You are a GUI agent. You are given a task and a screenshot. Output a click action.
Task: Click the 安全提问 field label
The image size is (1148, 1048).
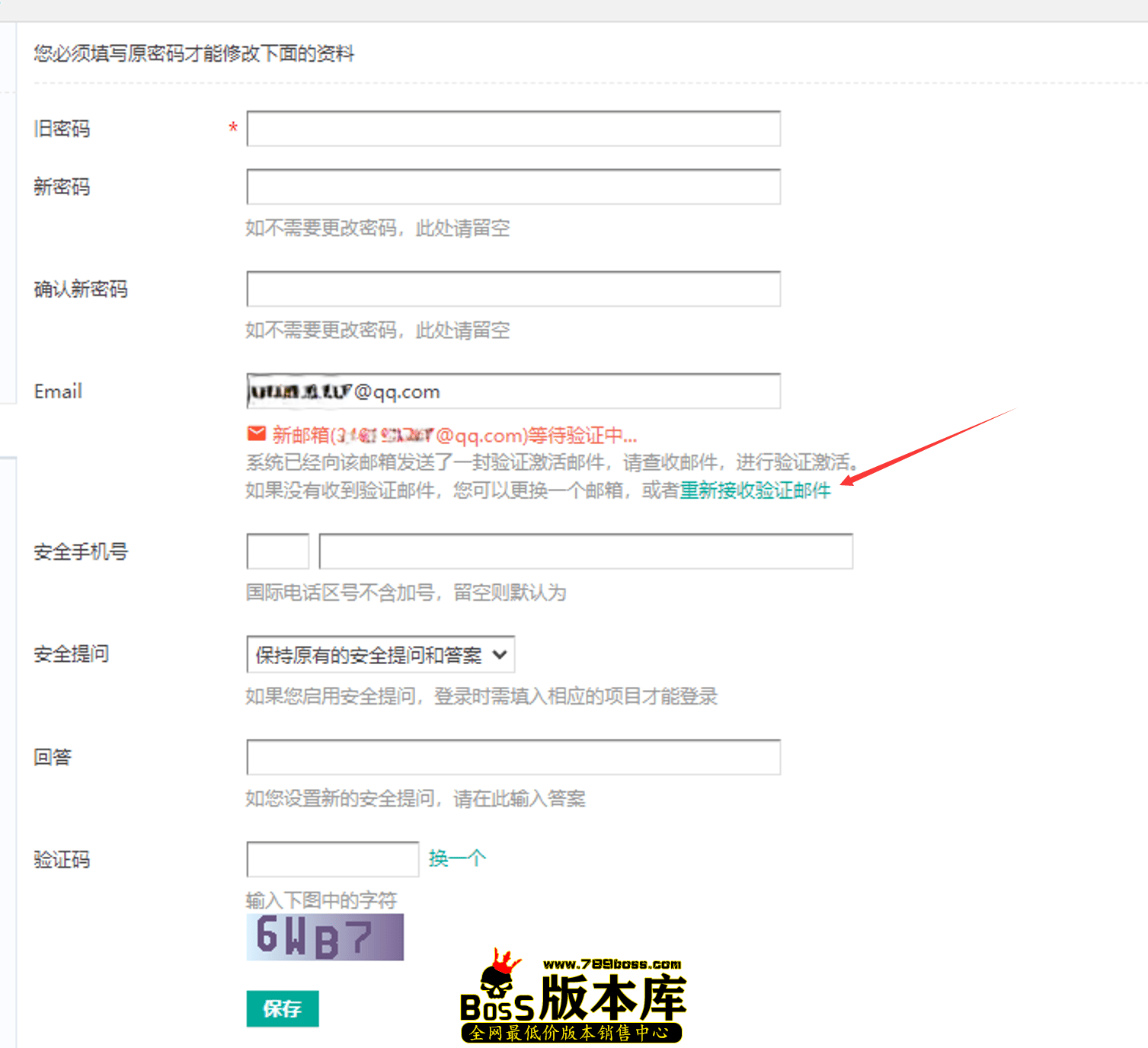[72, 654]
